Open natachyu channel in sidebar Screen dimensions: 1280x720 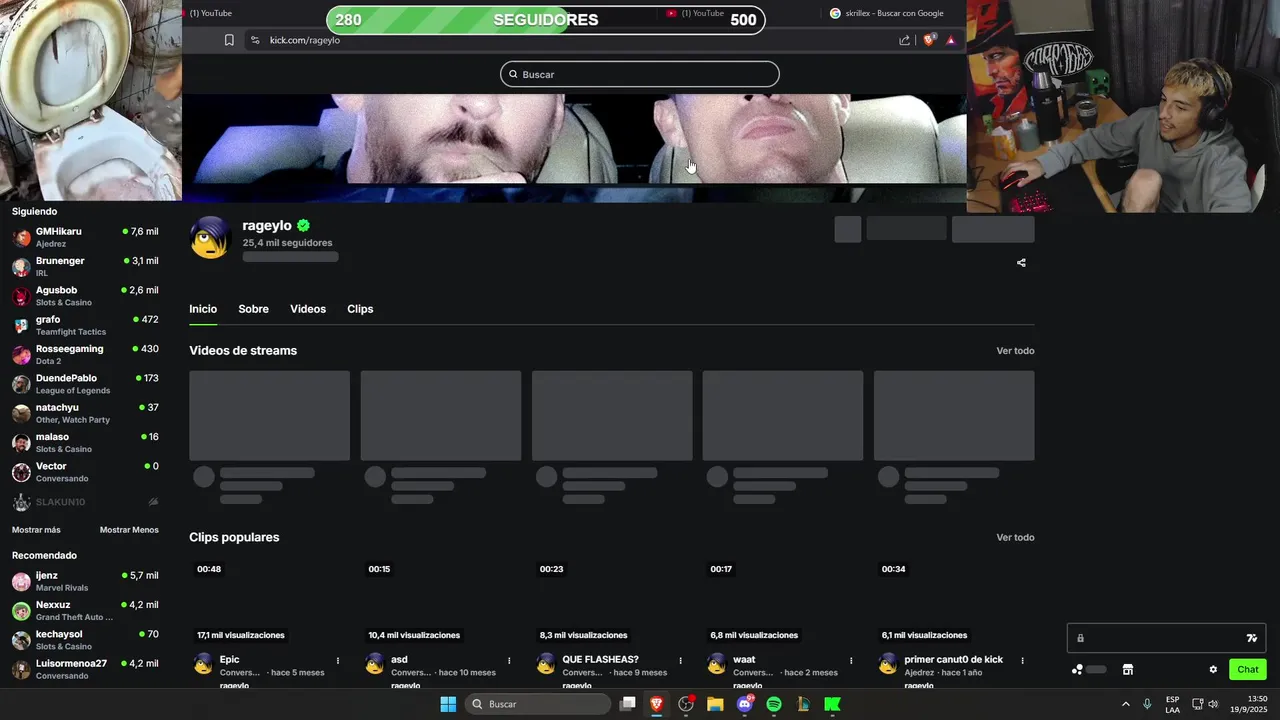85,413
